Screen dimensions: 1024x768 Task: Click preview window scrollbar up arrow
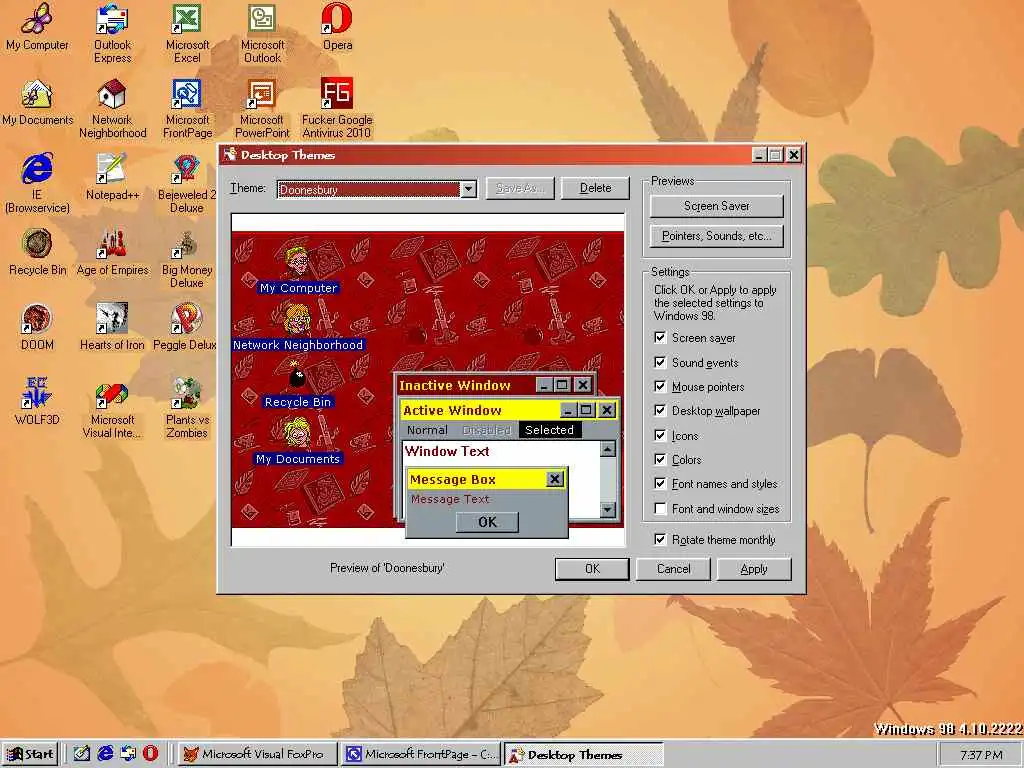608,449
